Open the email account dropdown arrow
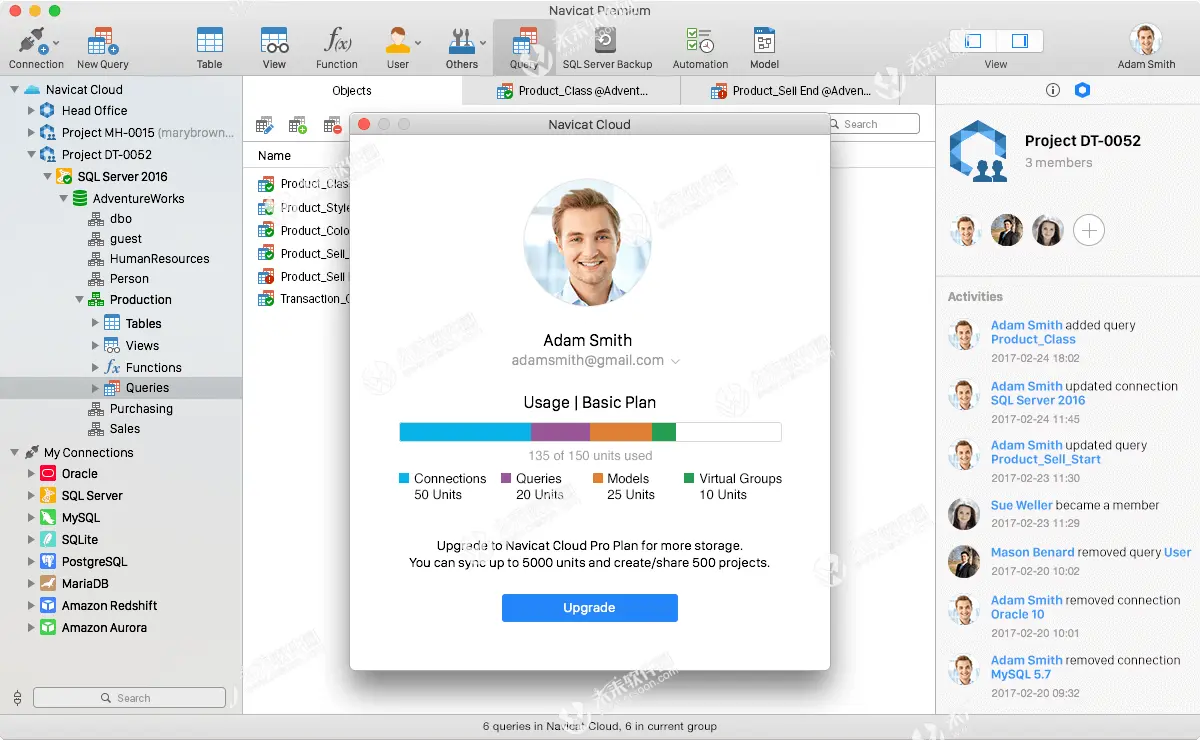Viewport: 1200px width, 740px height. tap(675, 361)
